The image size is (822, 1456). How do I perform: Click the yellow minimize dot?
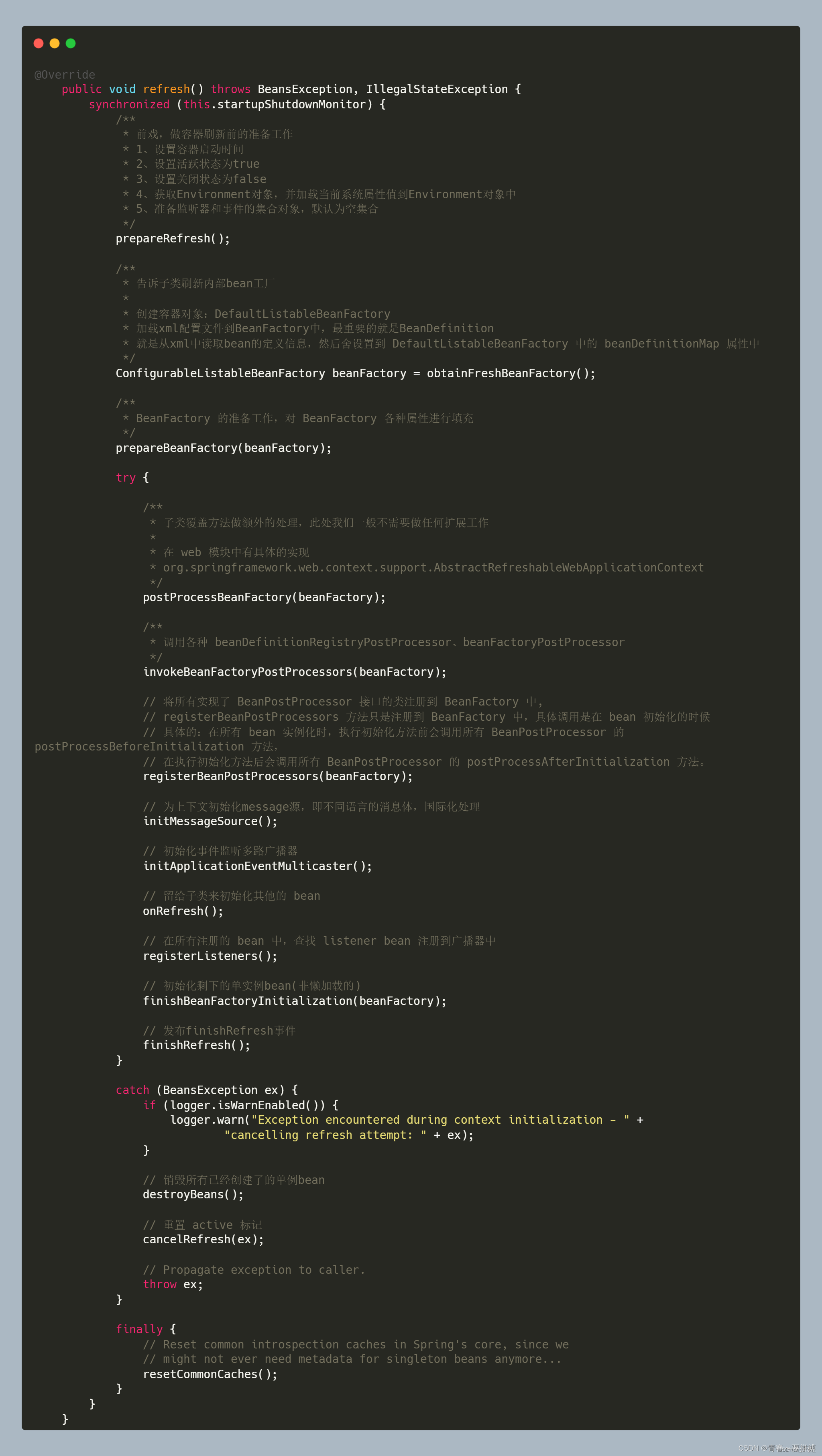click(54, 43)
